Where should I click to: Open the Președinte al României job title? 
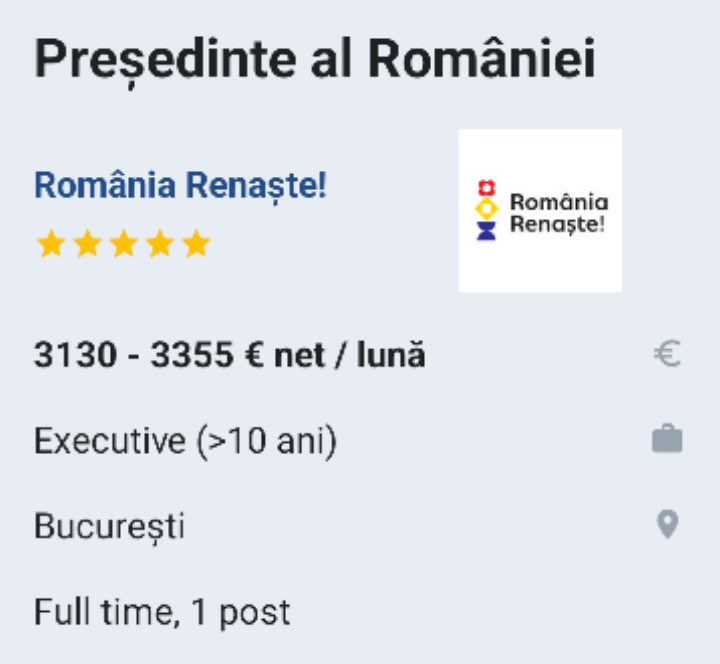click(315, 59)
